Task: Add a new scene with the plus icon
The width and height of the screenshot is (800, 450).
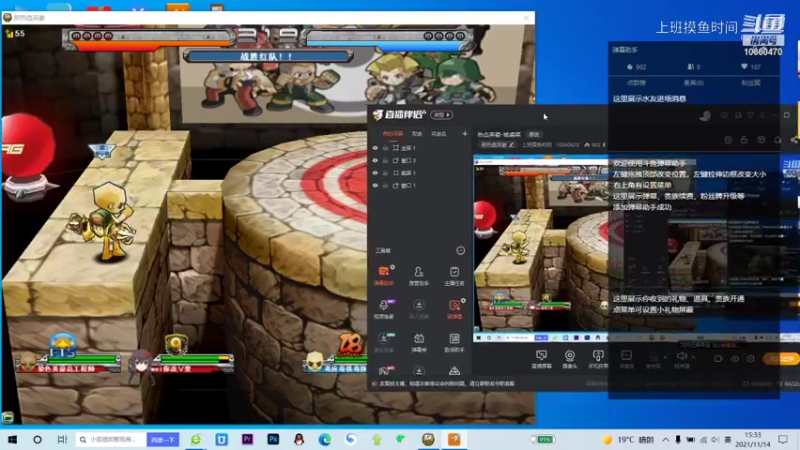Action: 464,134
